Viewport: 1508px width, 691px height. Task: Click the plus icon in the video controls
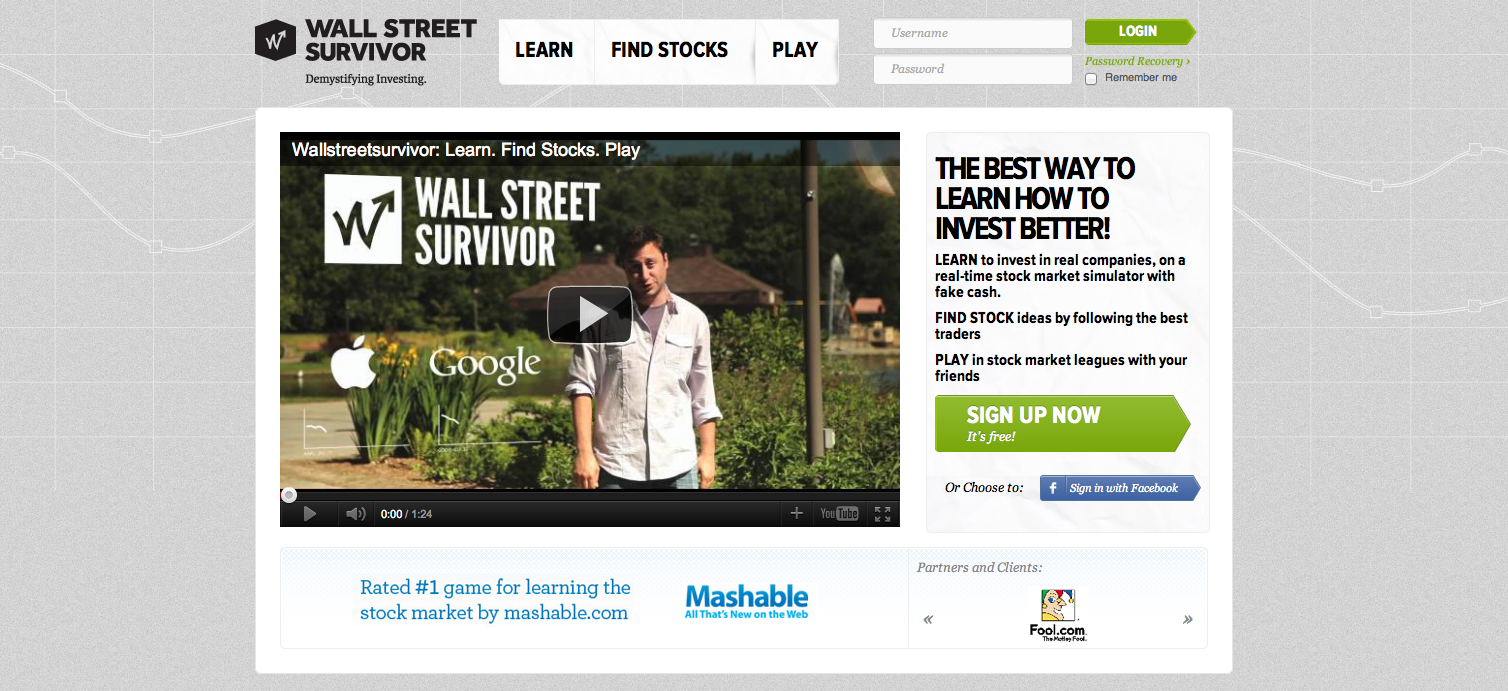[x=797, y=513]
